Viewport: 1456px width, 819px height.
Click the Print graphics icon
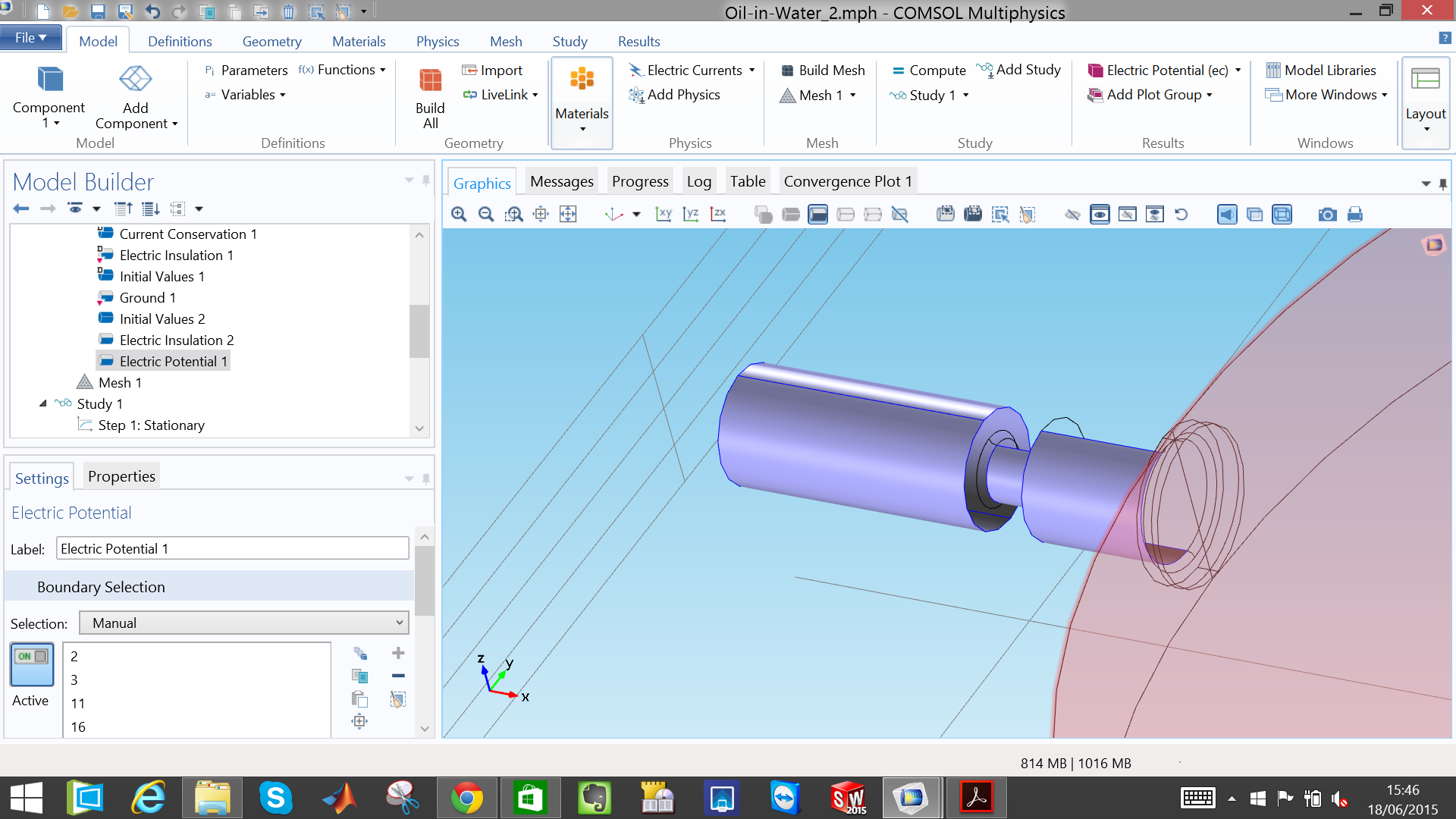point(1355,215)
